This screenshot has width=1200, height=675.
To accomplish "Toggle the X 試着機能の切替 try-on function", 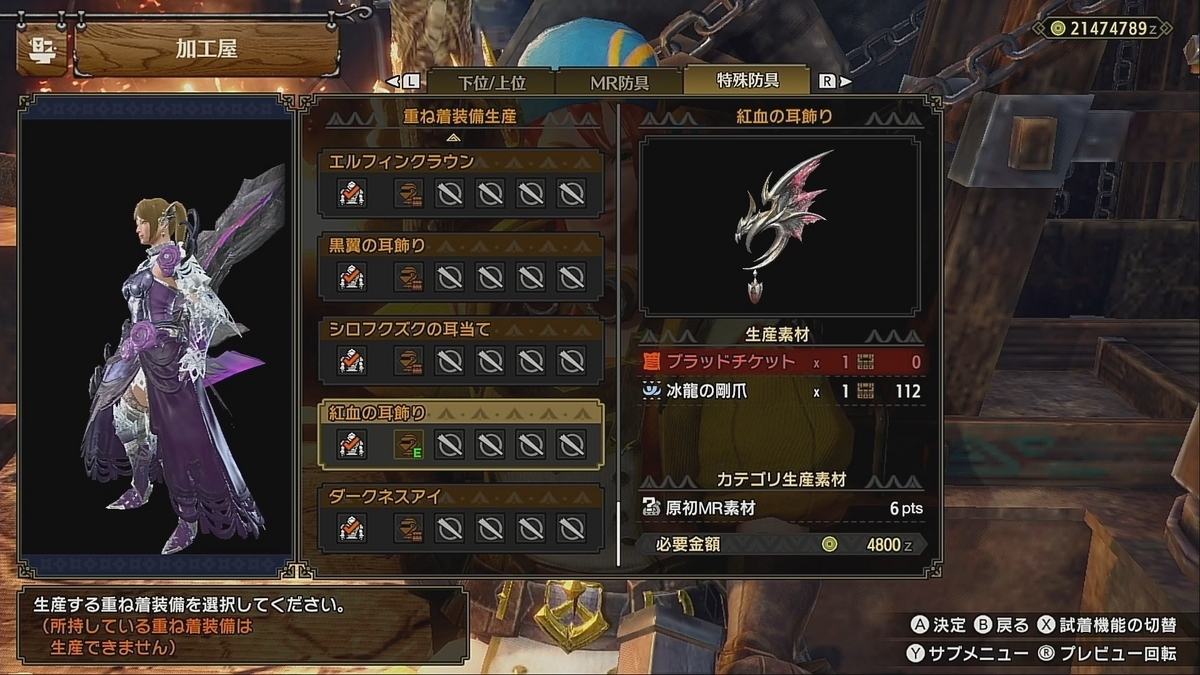I will pos(1106,625).
